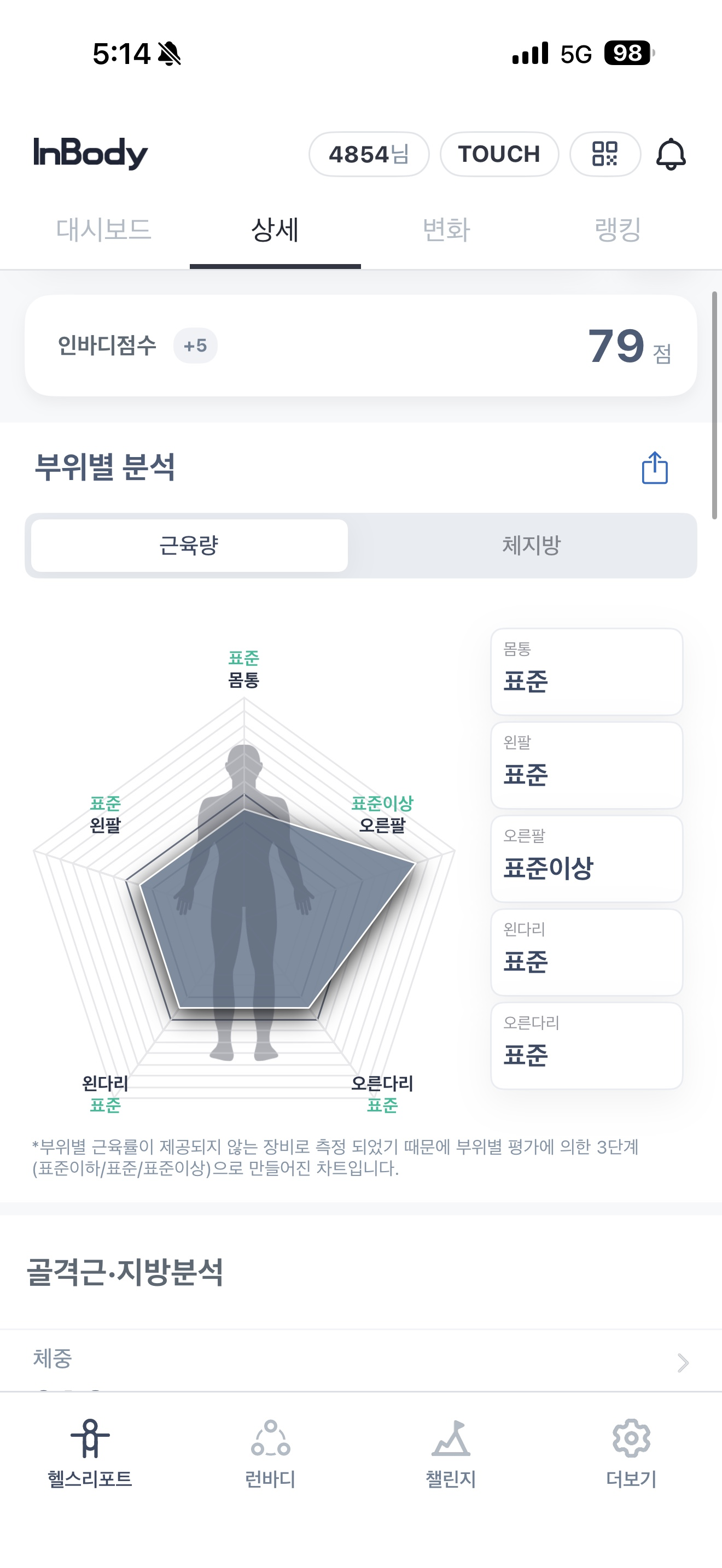
Task: Open the 인바디점수 79점 score card
Action: pyautogui.click(x=360, y=346)
